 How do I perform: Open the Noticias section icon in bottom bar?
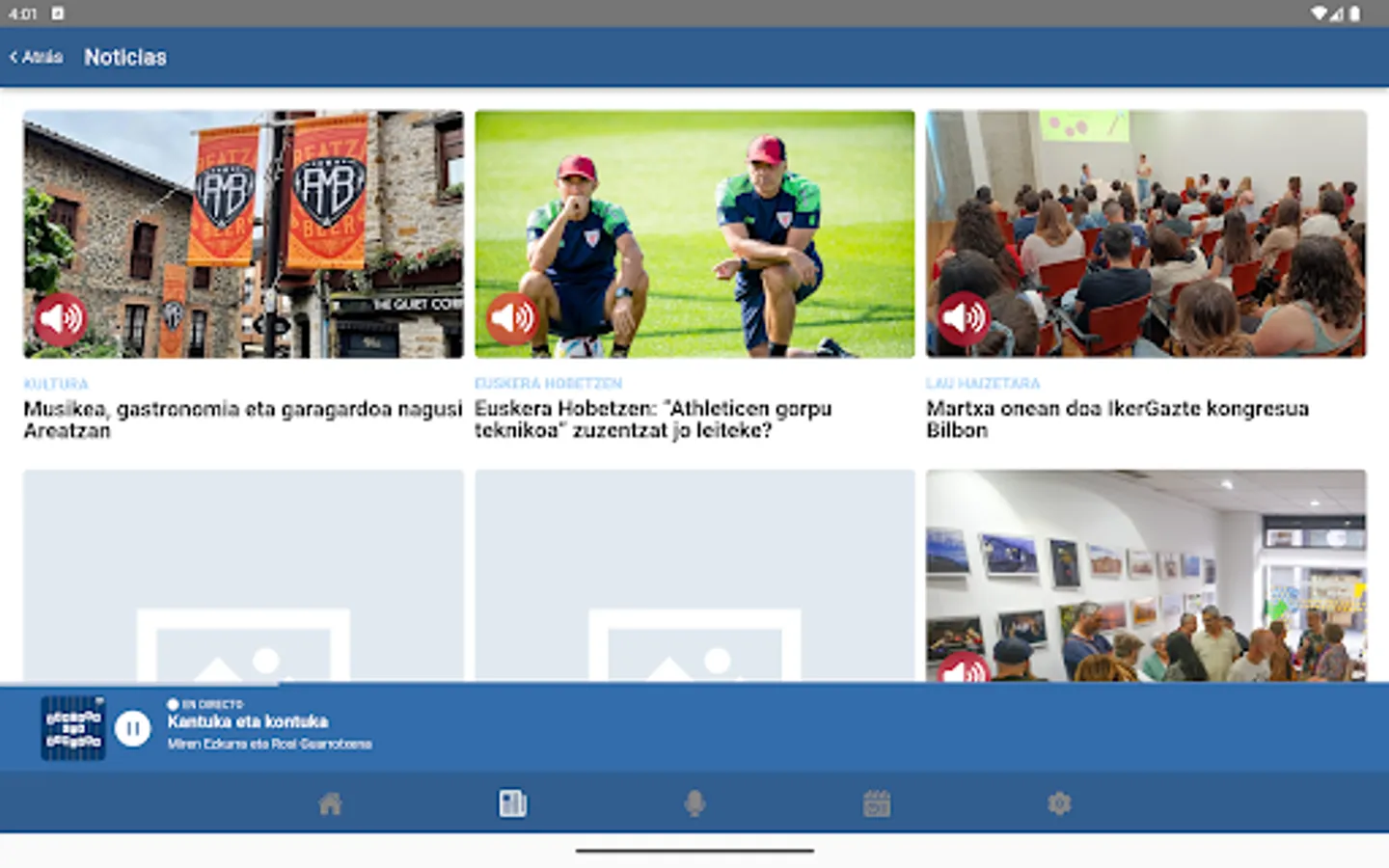[511, 802]
